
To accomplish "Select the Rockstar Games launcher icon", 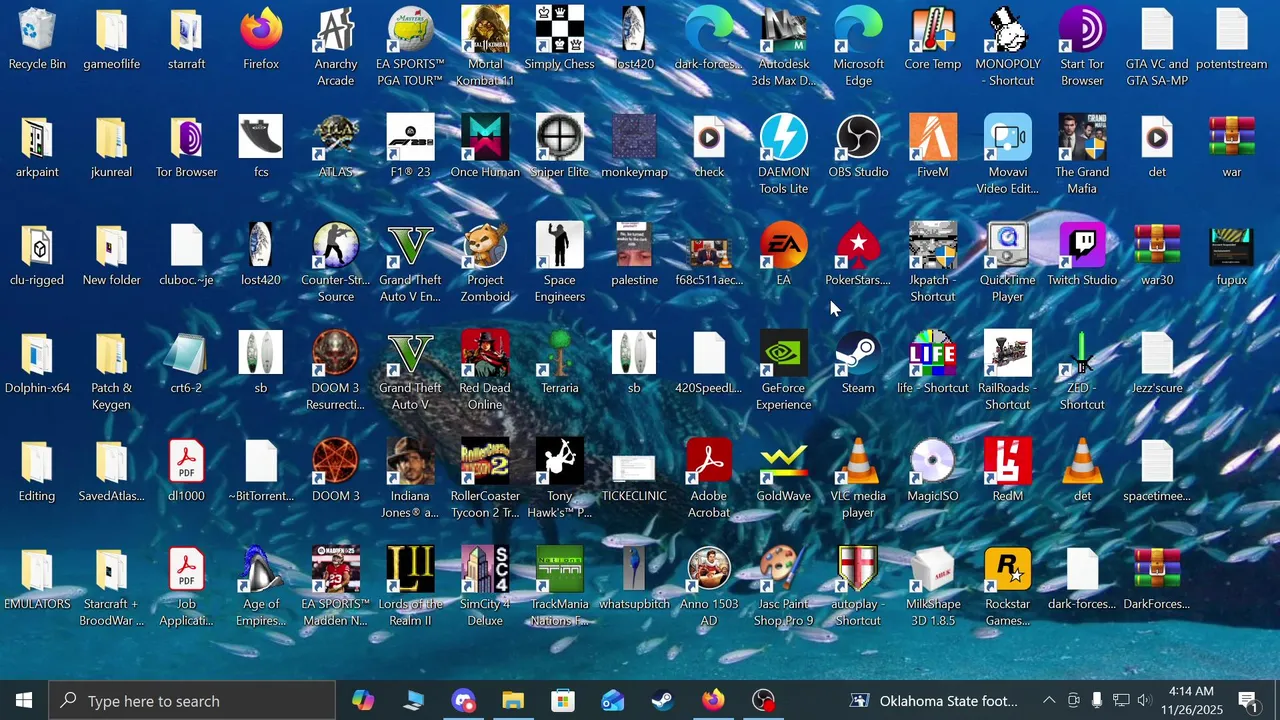I will 1008,588.
